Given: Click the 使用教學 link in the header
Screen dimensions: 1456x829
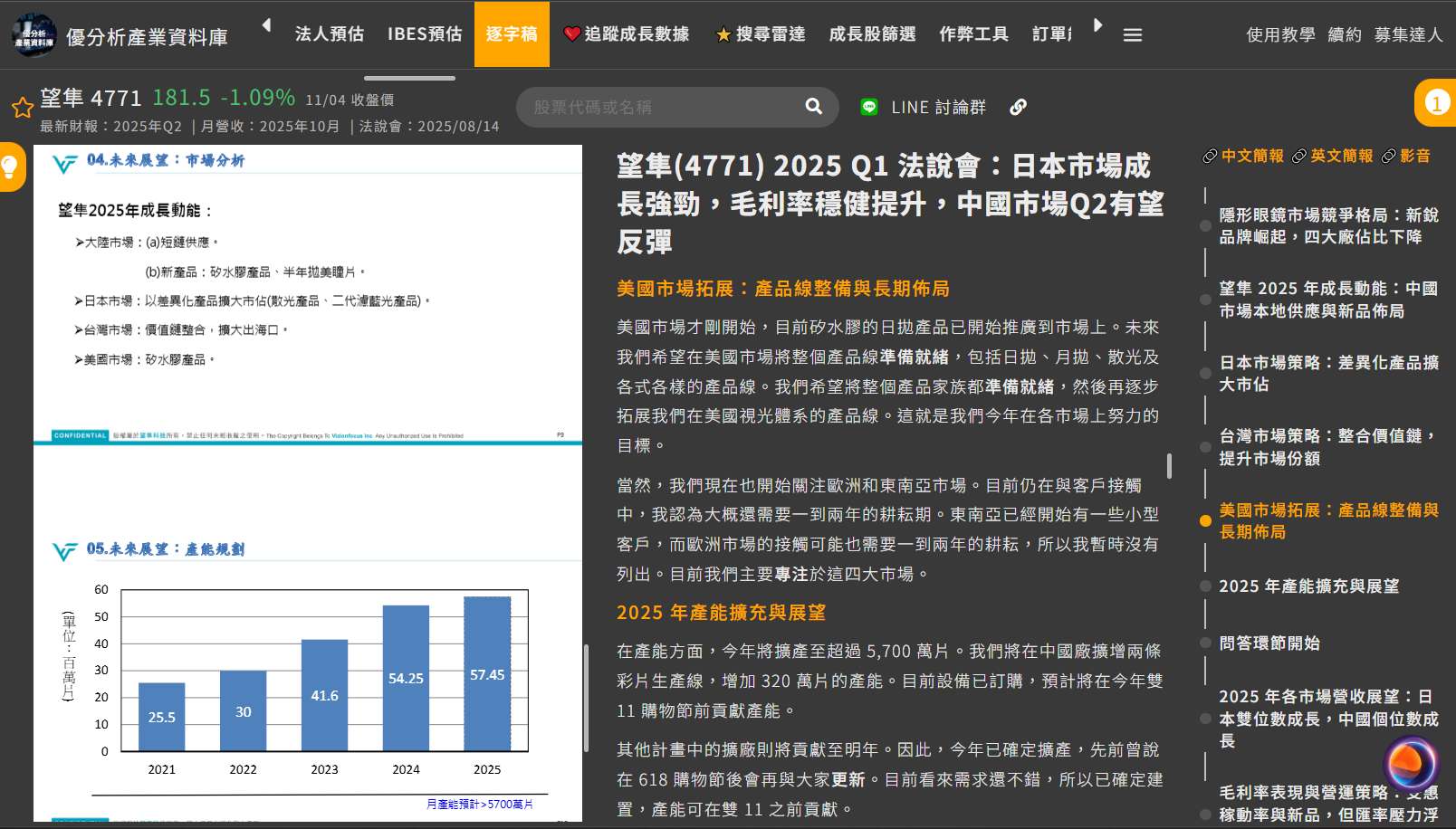Looking at the screenshot, I should [x=1280, y=34].
